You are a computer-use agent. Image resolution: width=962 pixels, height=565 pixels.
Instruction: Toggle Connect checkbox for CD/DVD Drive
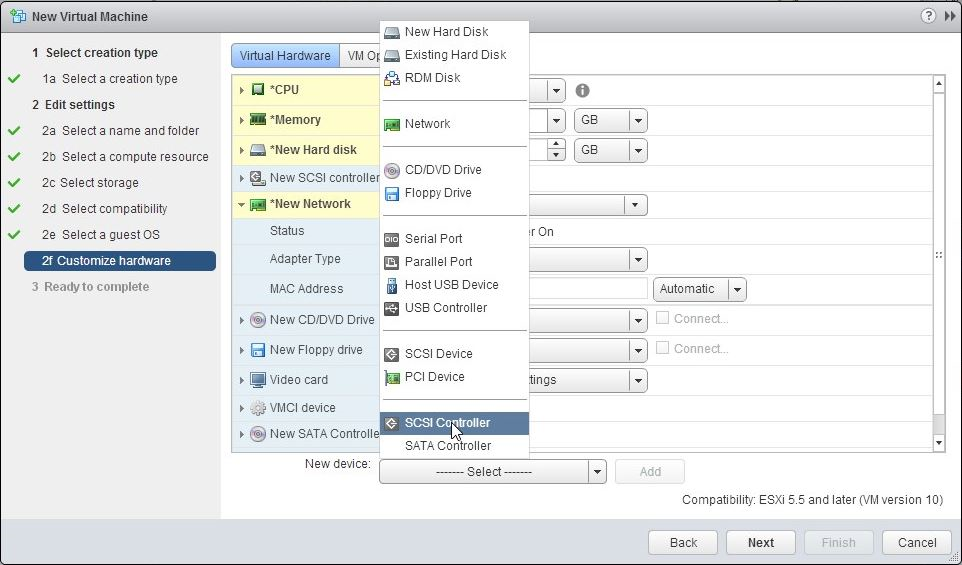[x=663, y=318]
